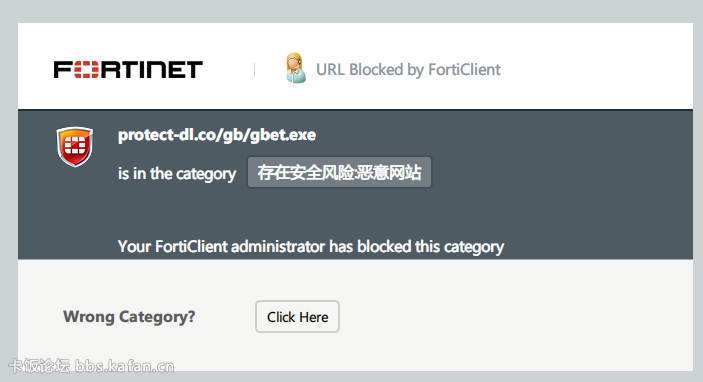Click the bbs.kafan.cn watermark text
Image resolution: width=703 pixels, height=382 pixels.
point(124,366)
